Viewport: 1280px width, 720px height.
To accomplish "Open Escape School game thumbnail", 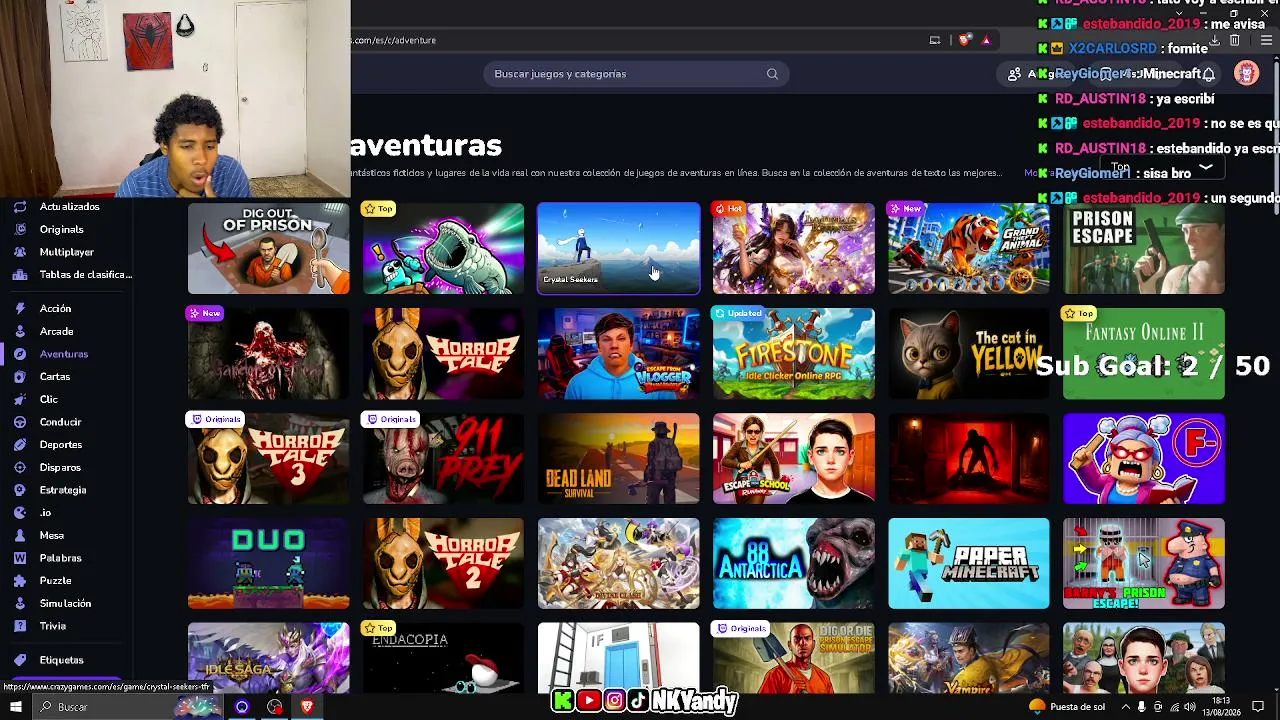I will click(794, 459).
